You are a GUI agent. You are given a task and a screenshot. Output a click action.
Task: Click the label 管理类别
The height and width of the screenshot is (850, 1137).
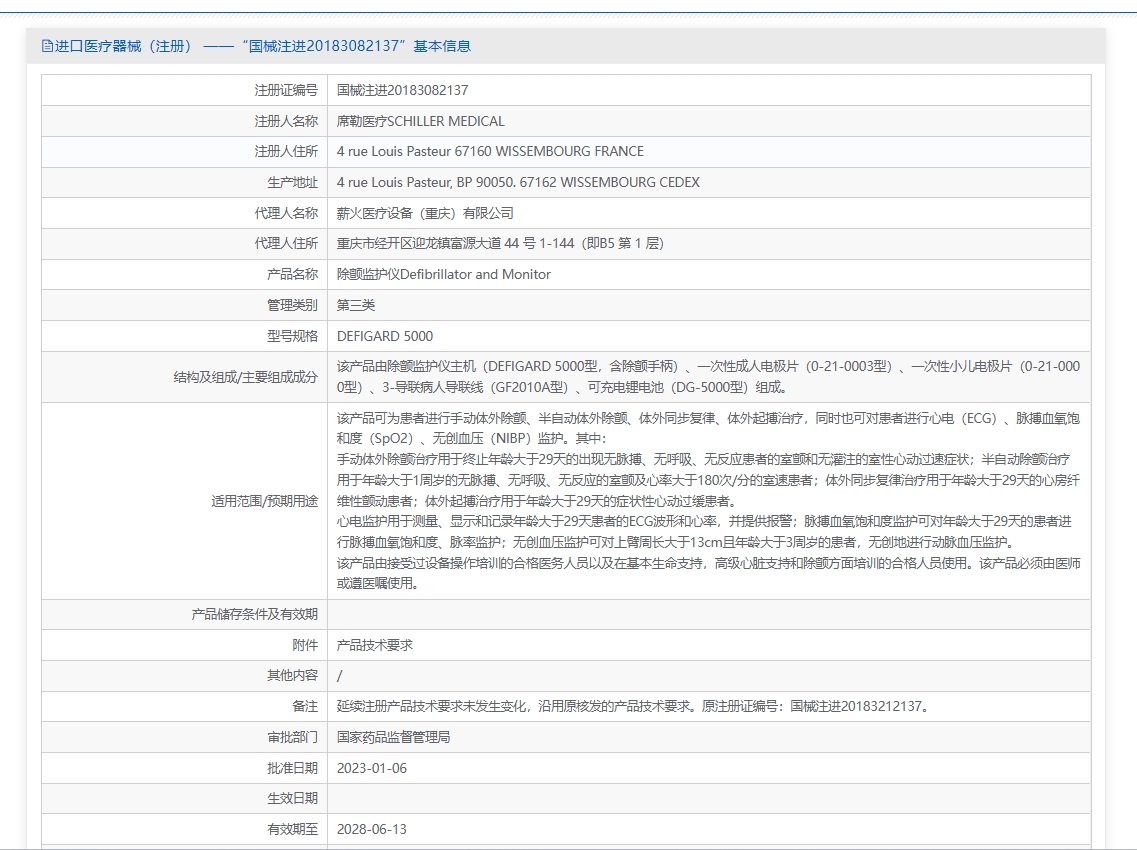292,305
